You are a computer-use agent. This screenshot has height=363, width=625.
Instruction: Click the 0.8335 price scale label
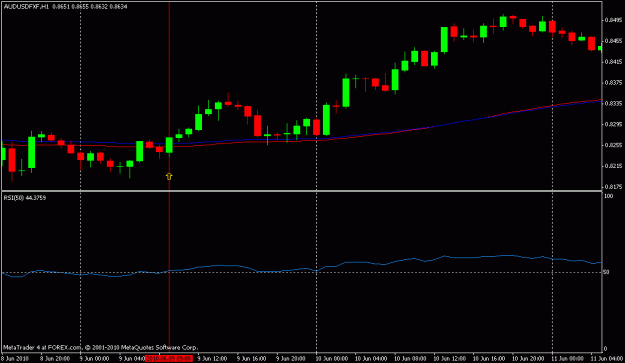(x=613, y=103)
